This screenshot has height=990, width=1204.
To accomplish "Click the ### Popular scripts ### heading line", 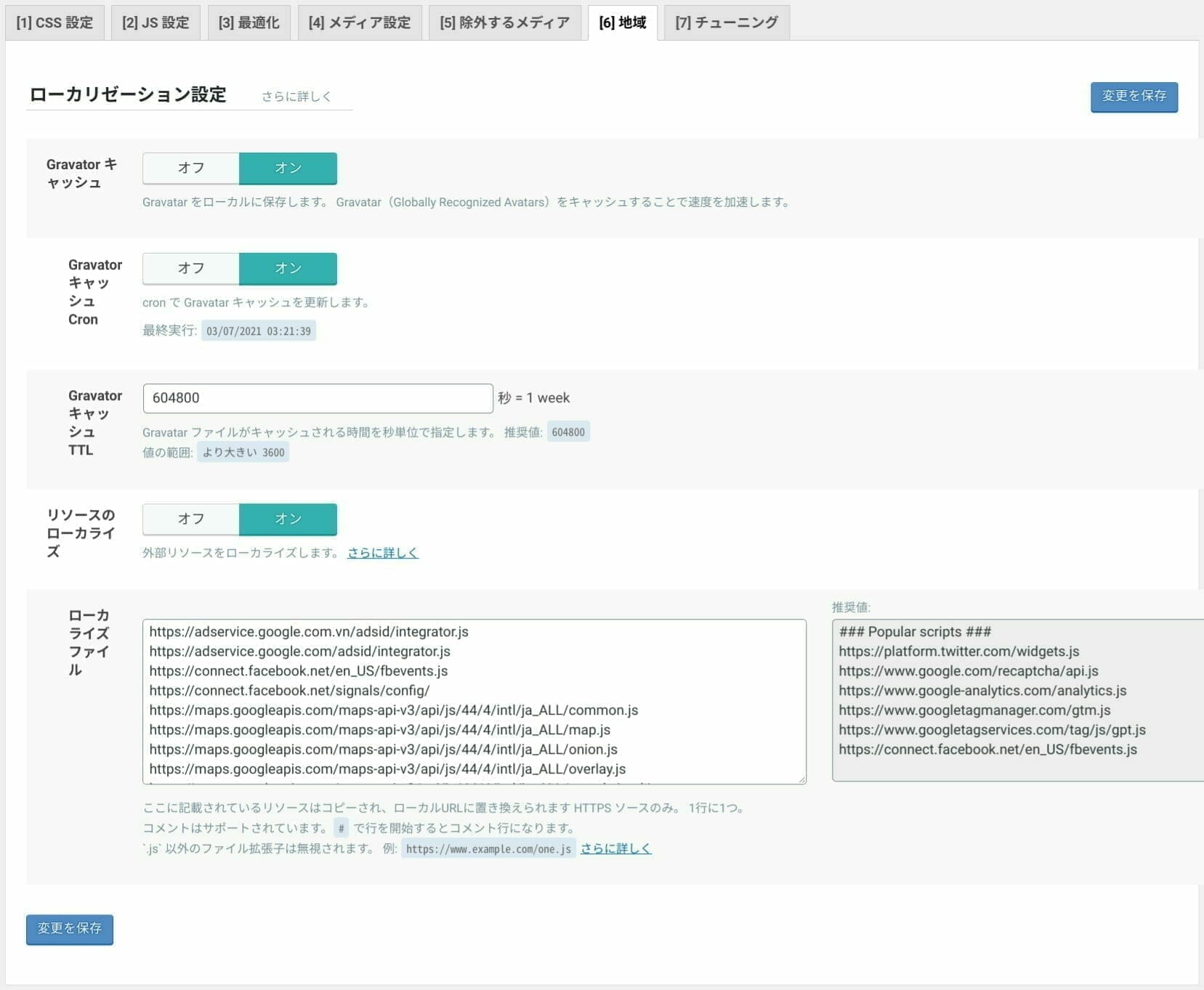I will point(915,632).
